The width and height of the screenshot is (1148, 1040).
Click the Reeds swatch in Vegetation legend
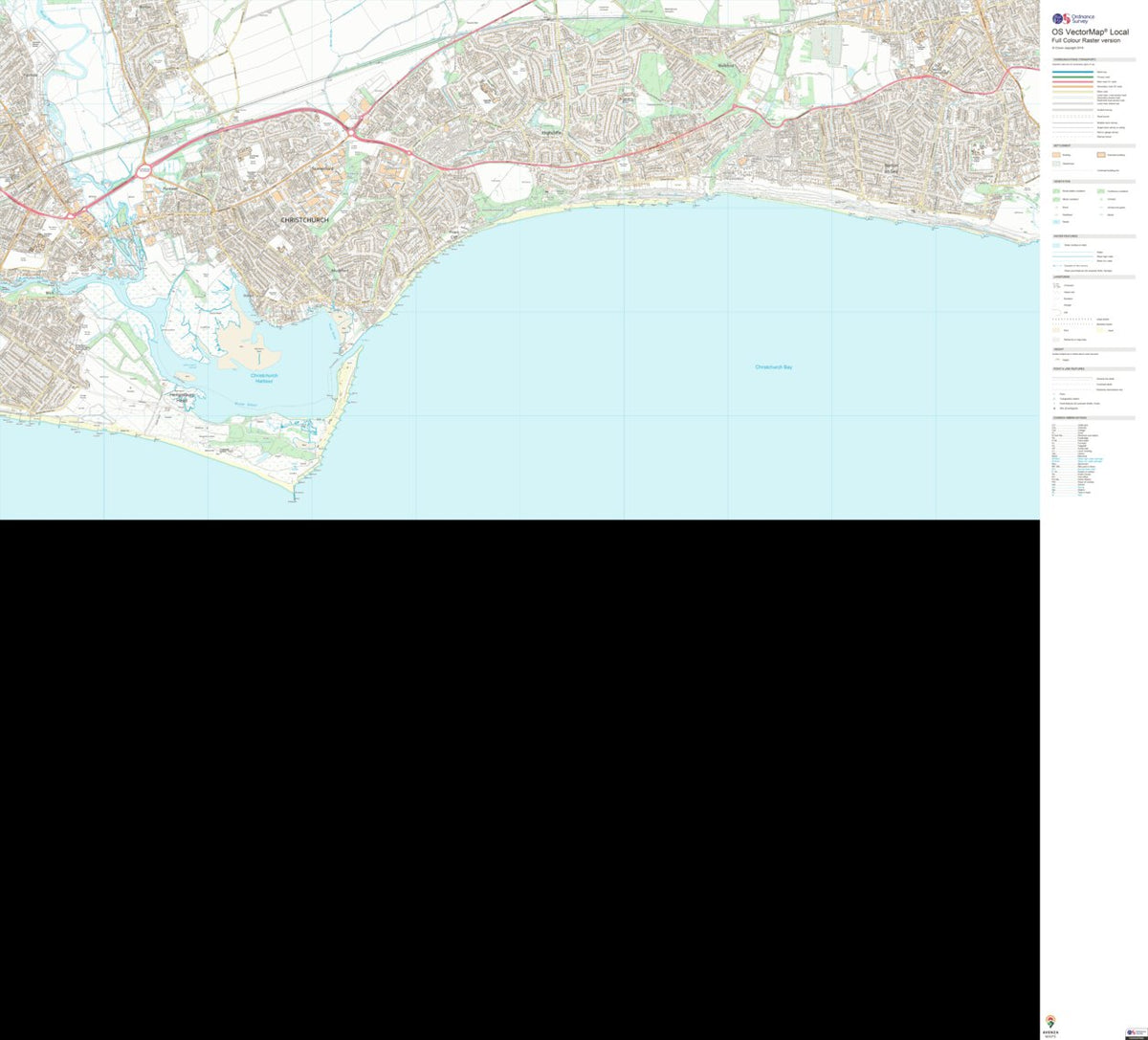[x=1056, y=222]
